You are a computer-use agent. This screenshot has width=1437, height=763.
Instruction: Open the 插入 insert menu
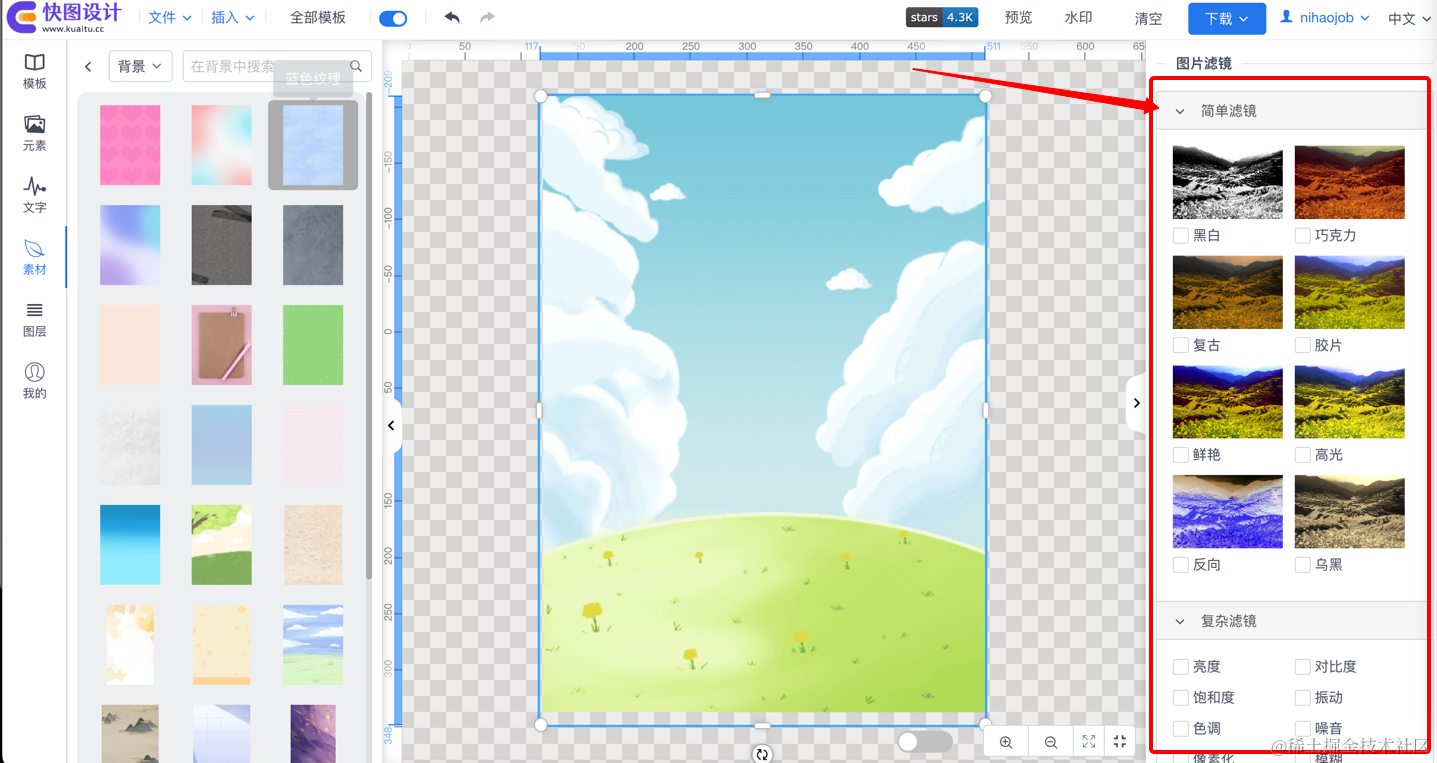pyautogui.click(x=232, y=18)
